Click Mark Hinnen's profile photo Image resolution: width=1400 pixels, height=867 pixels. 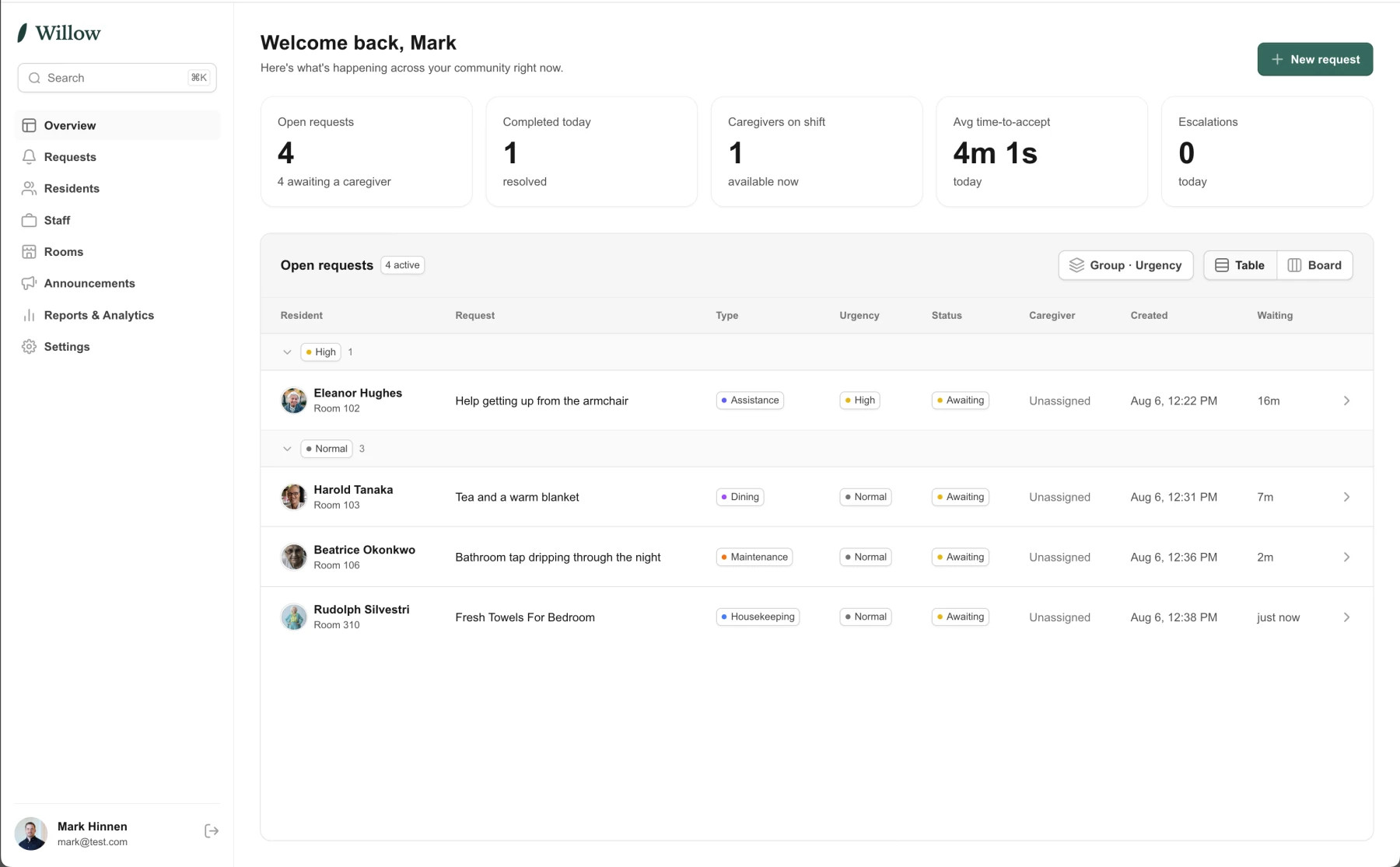(31, 834)
